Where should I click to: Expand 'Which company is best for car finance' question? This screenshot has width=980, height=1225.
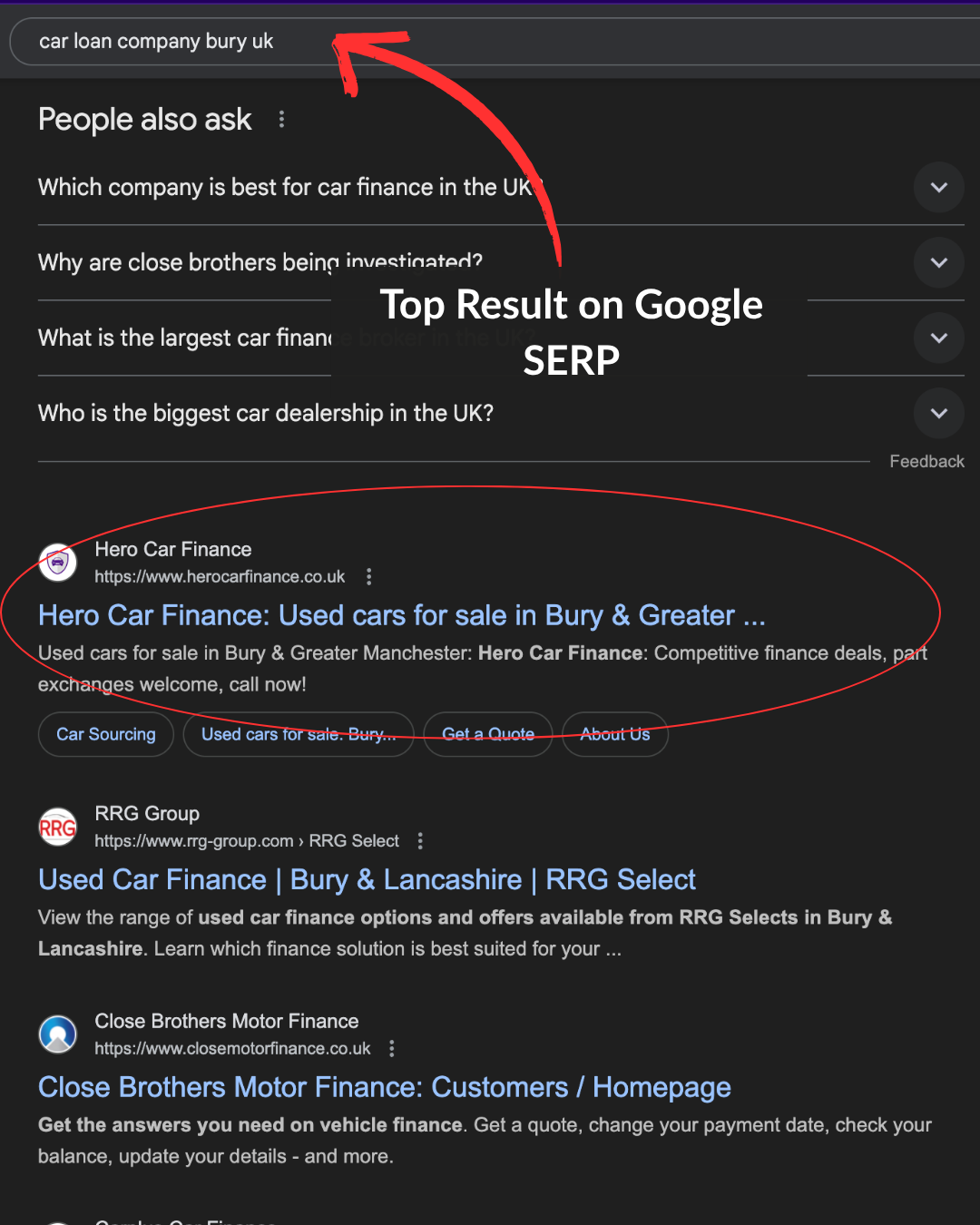(938, 187)
